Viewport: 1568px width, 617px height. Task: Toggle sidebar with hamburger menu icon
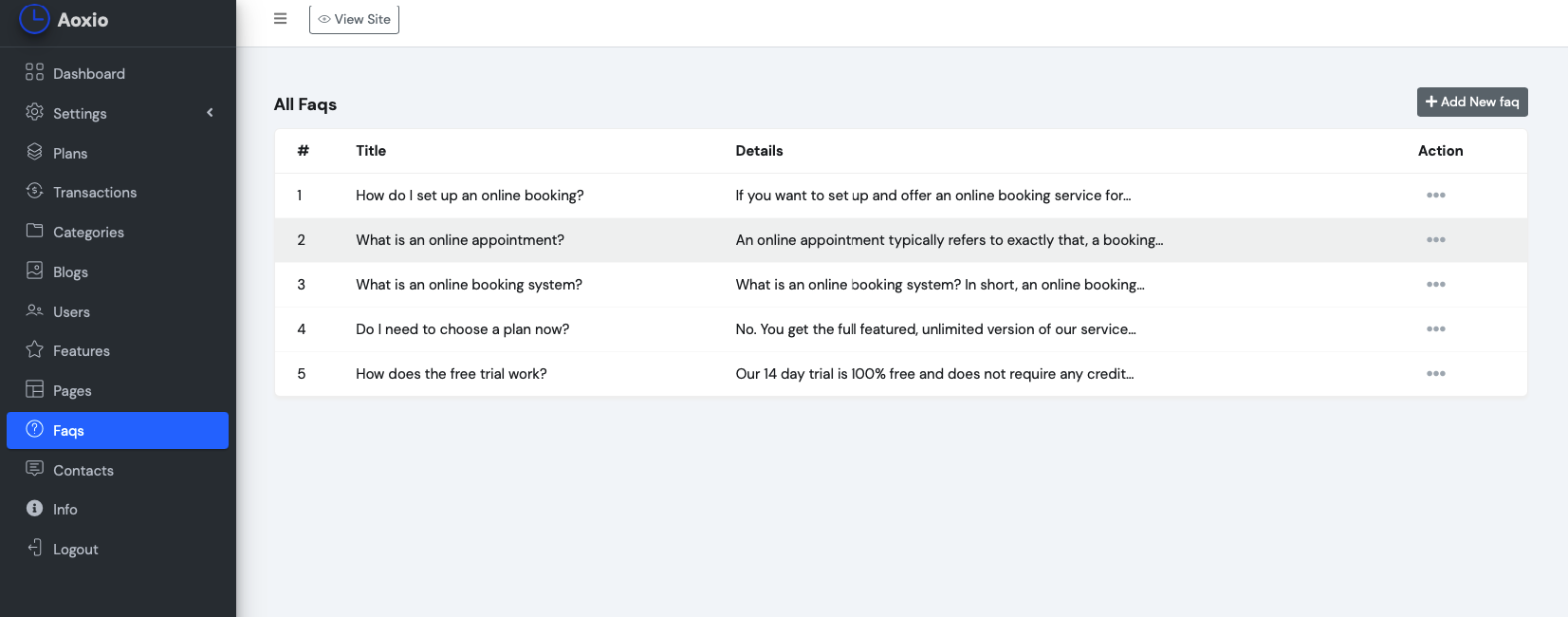click(280, 19)
